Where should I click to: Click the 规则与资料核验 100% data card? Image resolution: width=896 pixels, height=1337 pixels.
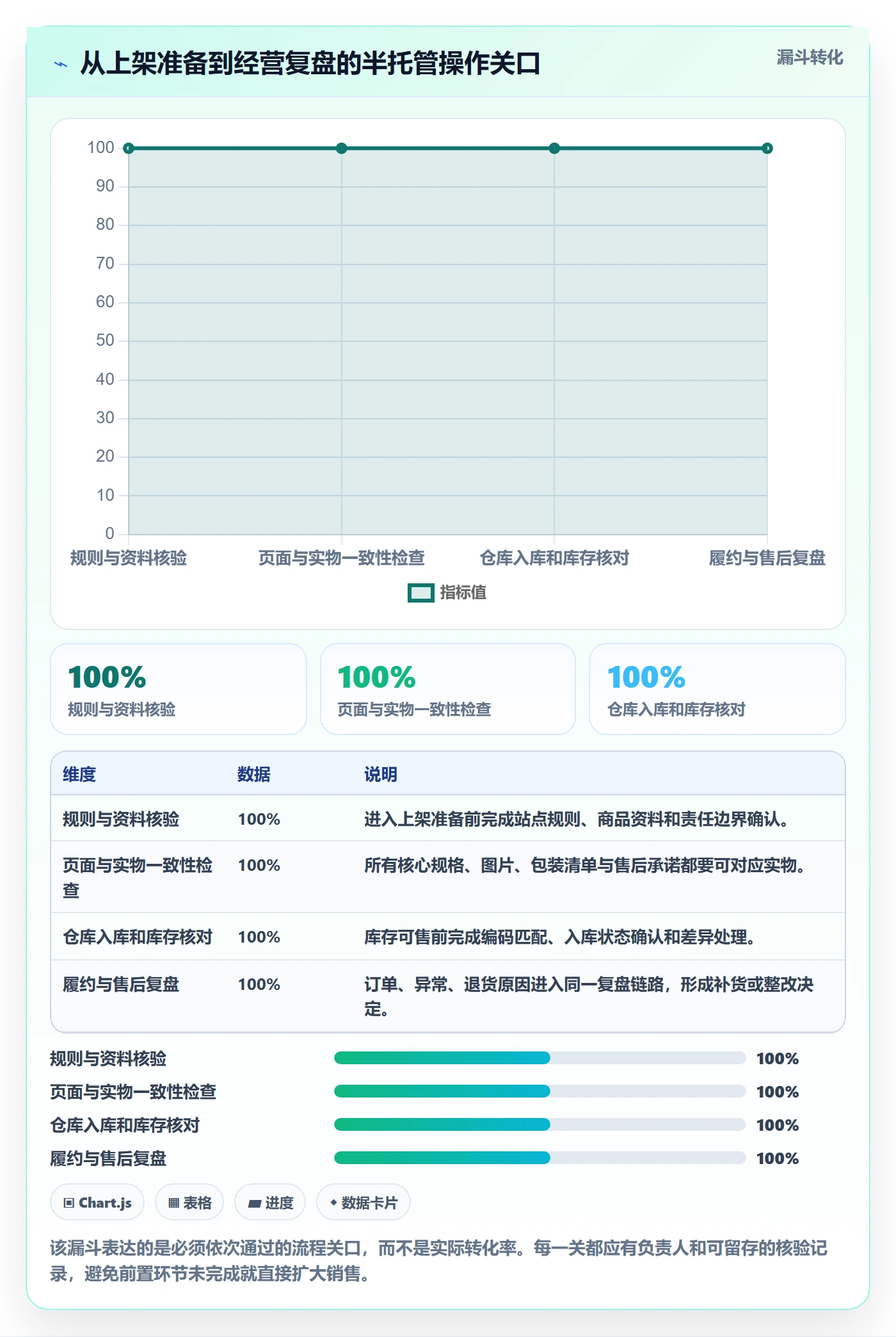(x=179, y=689)
